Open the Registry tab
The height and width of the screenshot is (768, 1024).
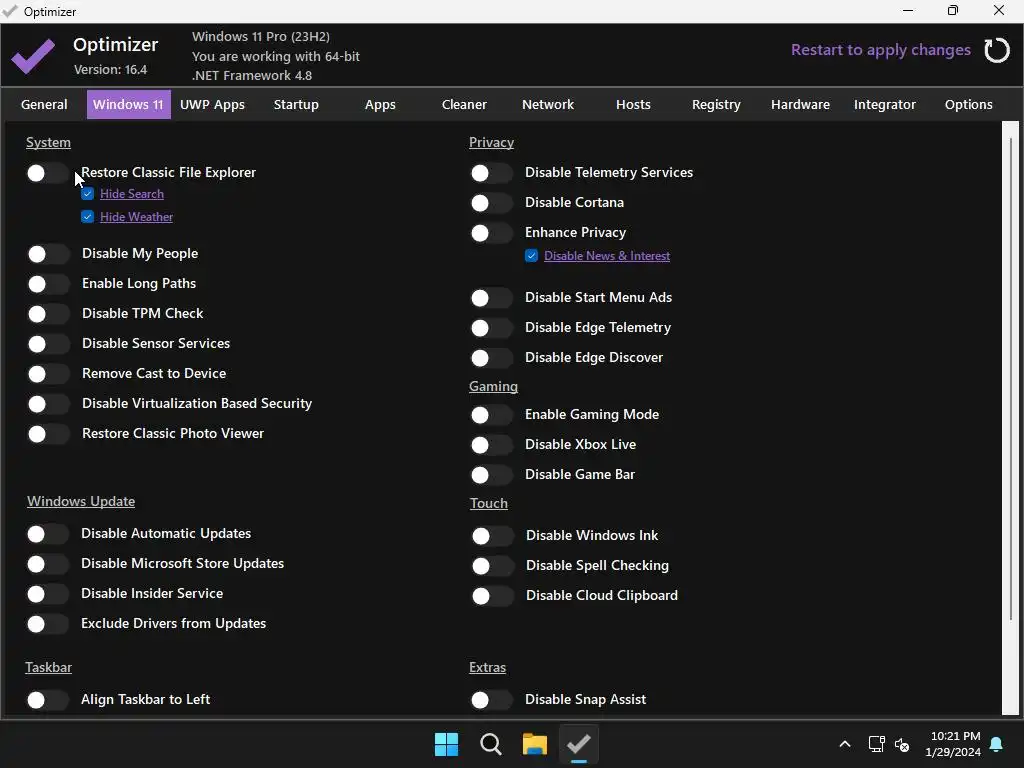click(x=716, y=104)
